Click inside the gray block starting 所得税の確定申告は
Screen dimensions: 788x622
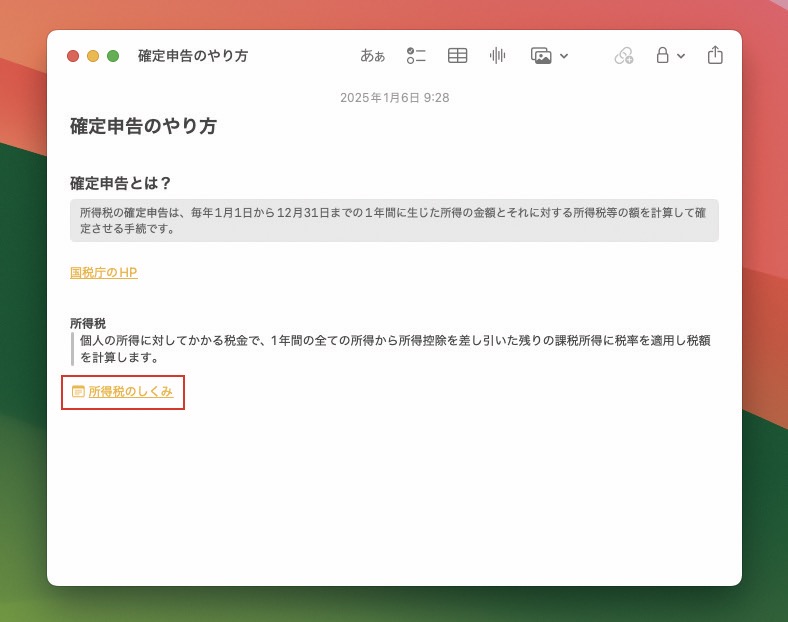[x=394, y=221]
